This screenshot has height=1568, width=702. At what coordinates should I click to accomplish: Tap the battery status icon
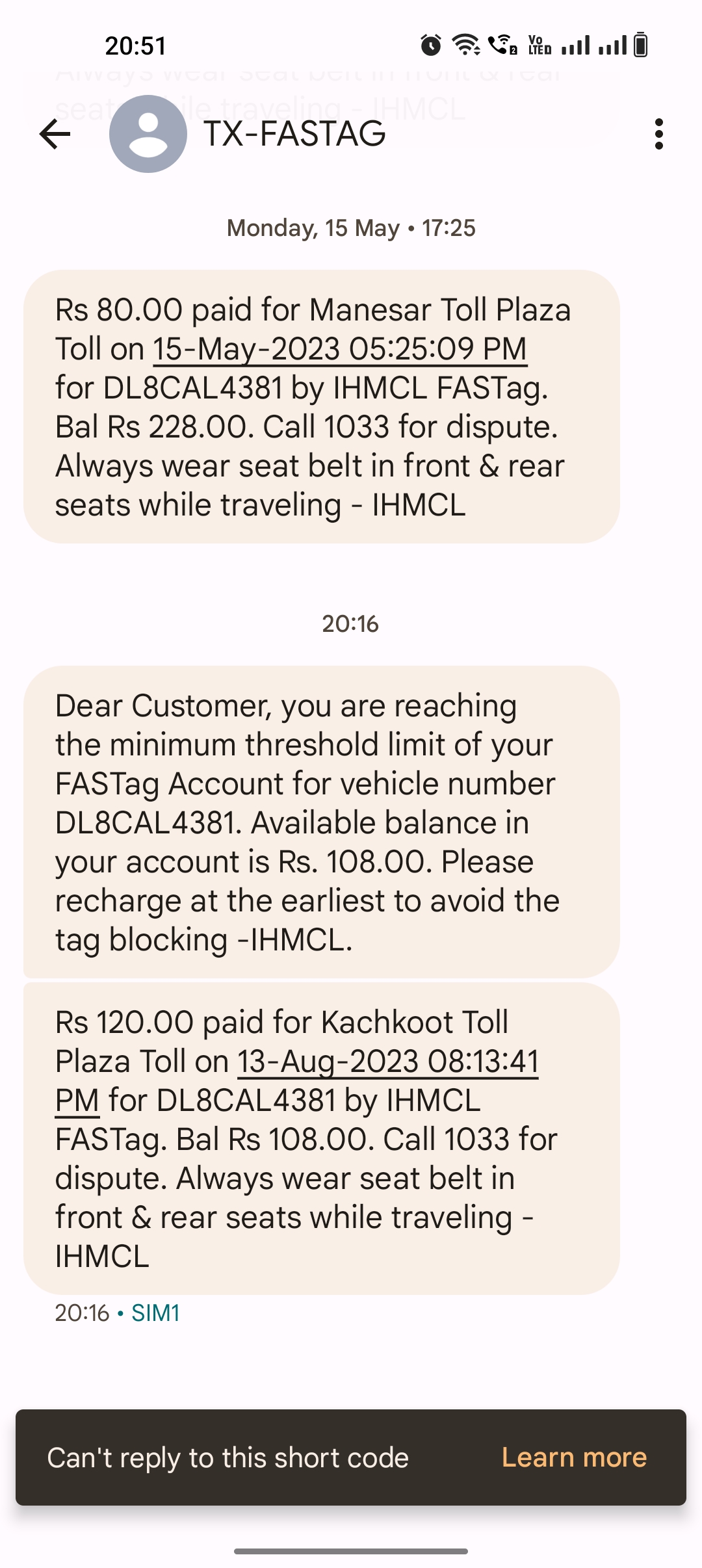click(640, 46)
